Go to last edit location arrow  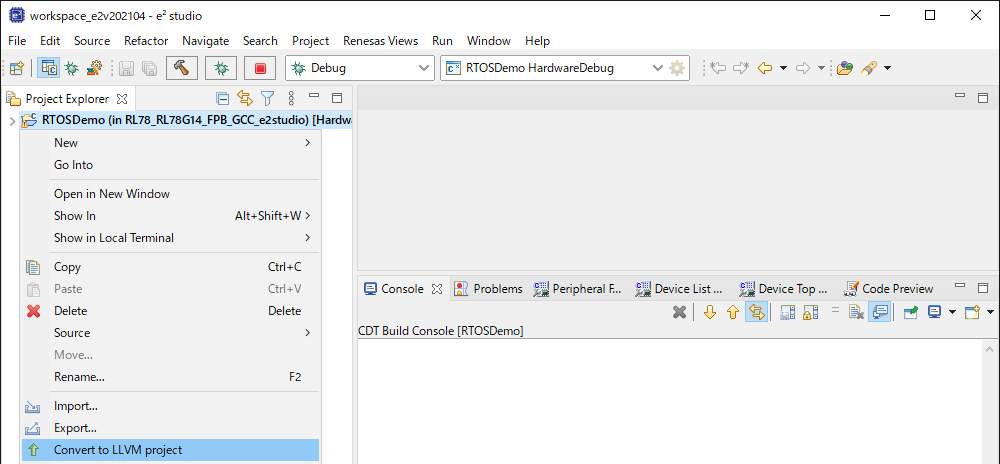[x=718, y=68]
